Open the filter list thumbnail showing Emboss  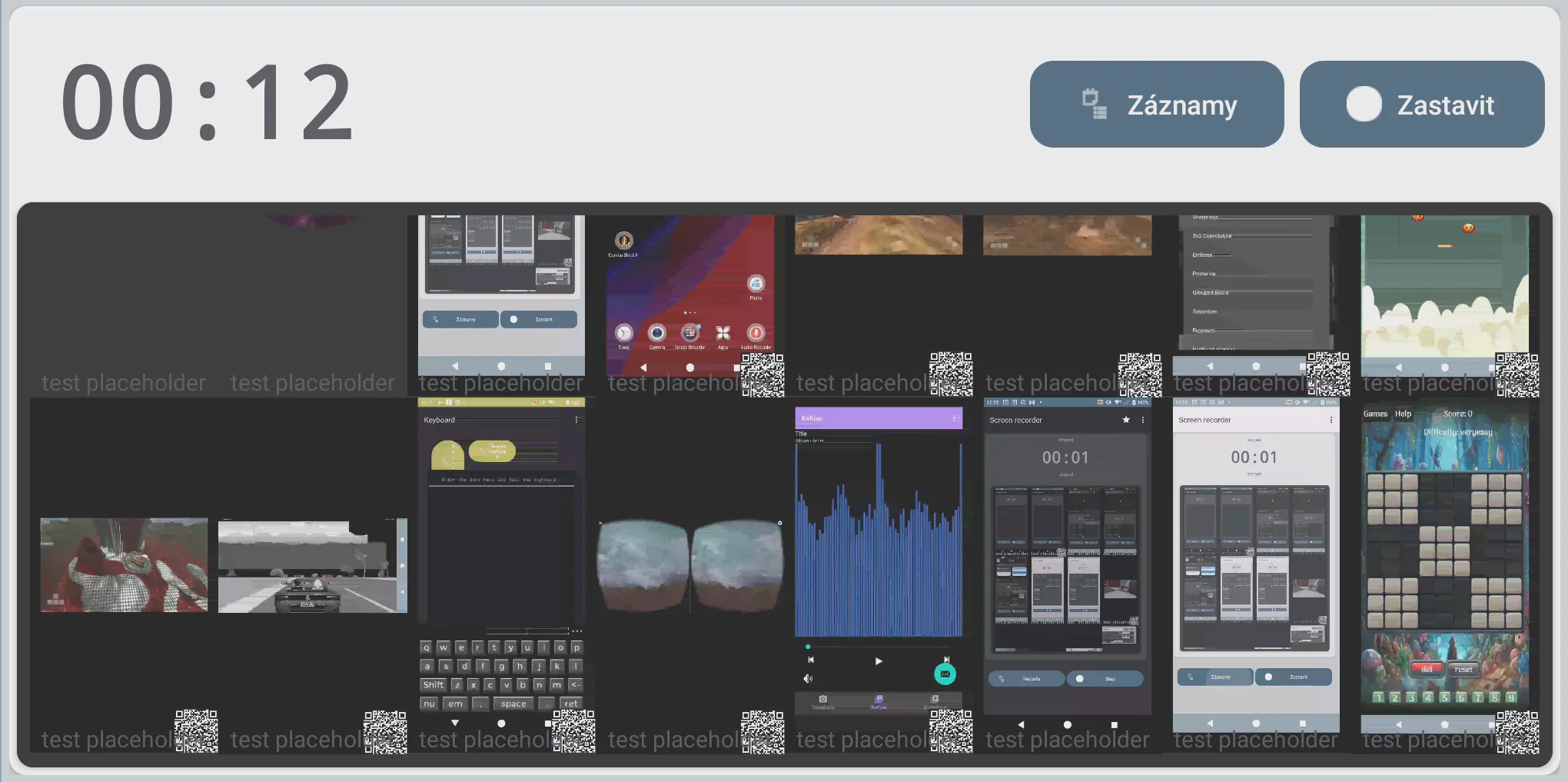point(1256,294)
